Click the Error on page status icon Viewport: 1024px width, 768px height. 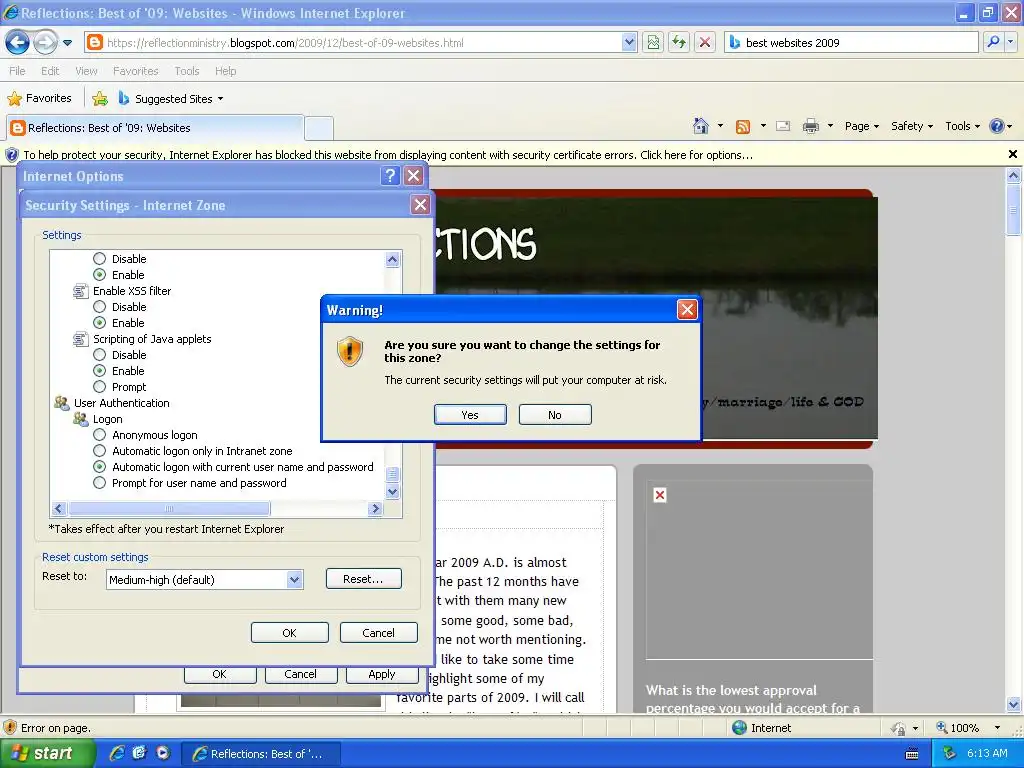point(10,728)
